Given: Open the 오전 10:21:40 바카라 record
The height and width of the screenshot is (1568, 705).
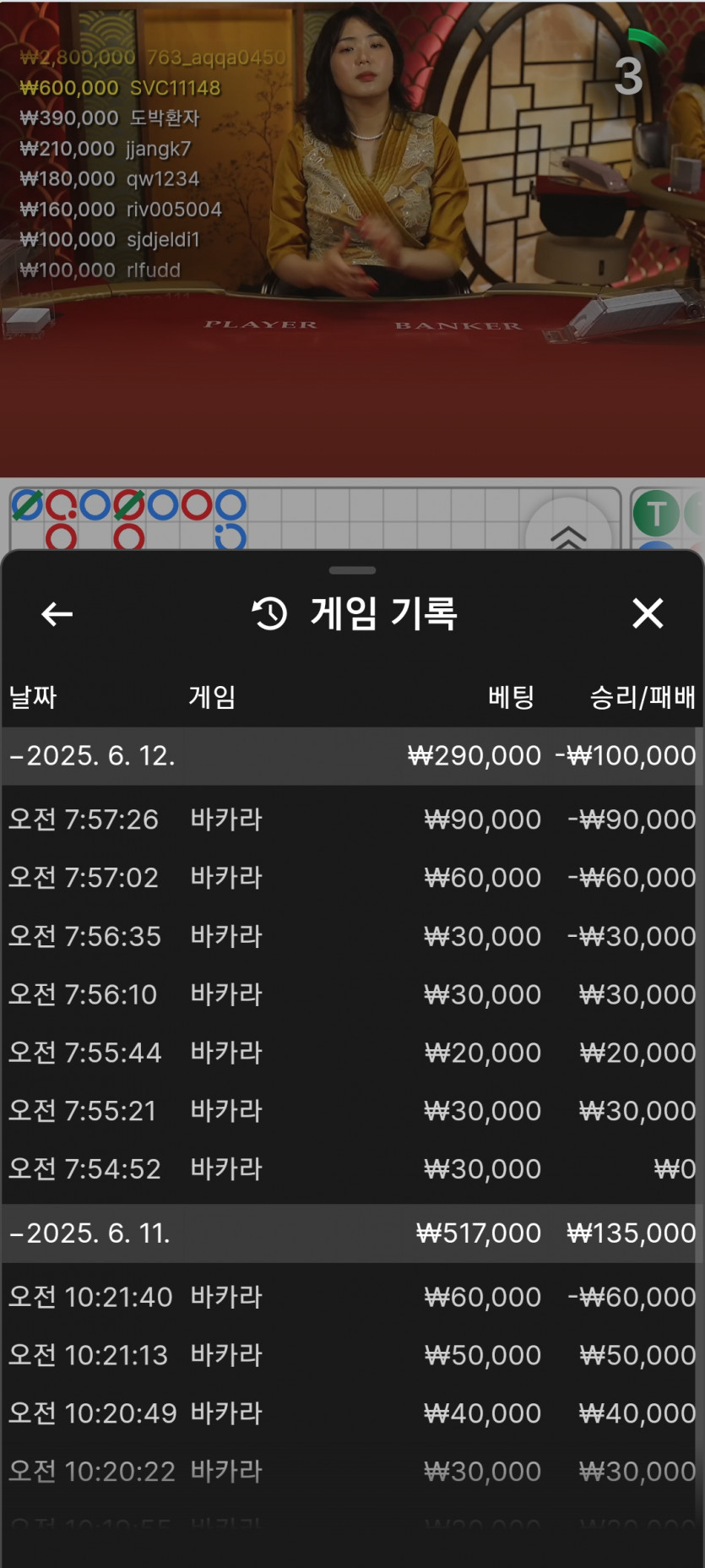Looking at the screenshot, I should pyautogui.click(x=352, y=1297).
